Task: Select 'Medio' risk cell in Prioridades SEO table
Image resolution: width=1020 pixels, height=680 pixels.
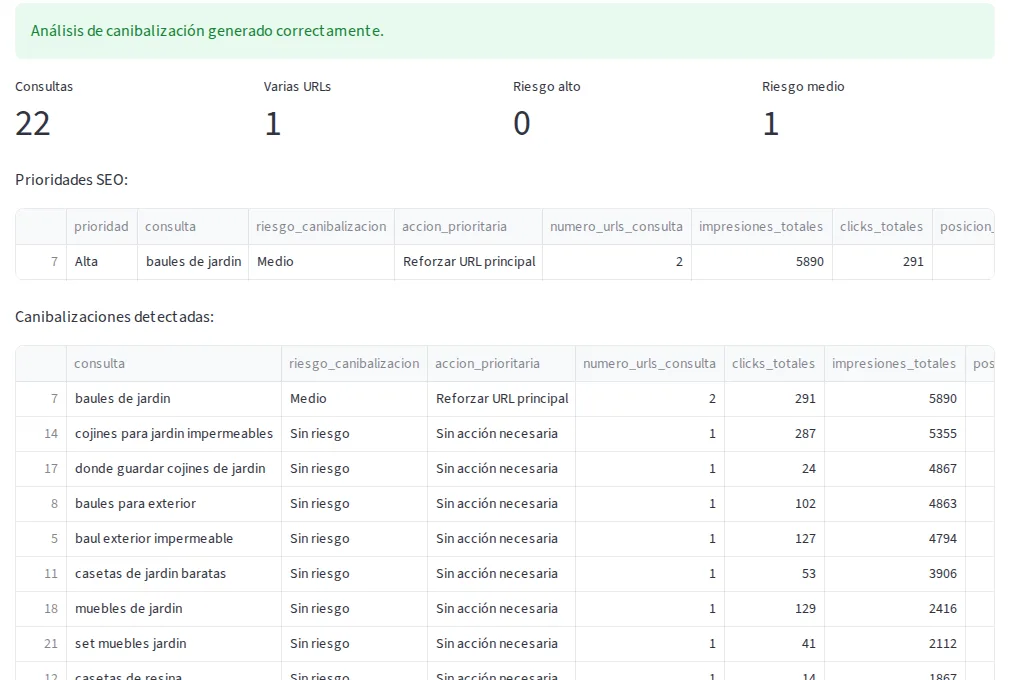Action: pos(321,262)
